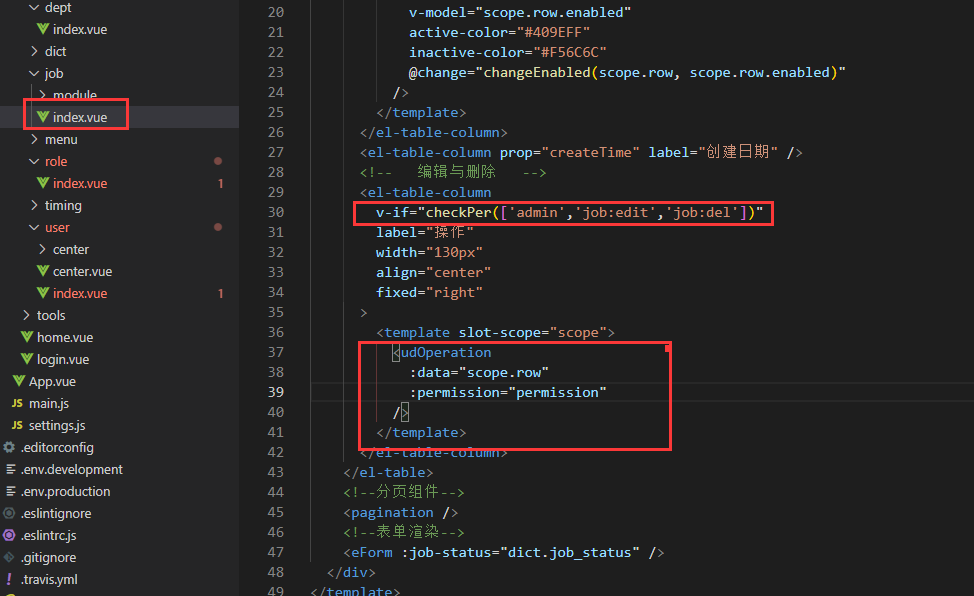Click icon beside .eslintignore
The height and width of the screenshot is (596, 974).
(x=9, y=513)
